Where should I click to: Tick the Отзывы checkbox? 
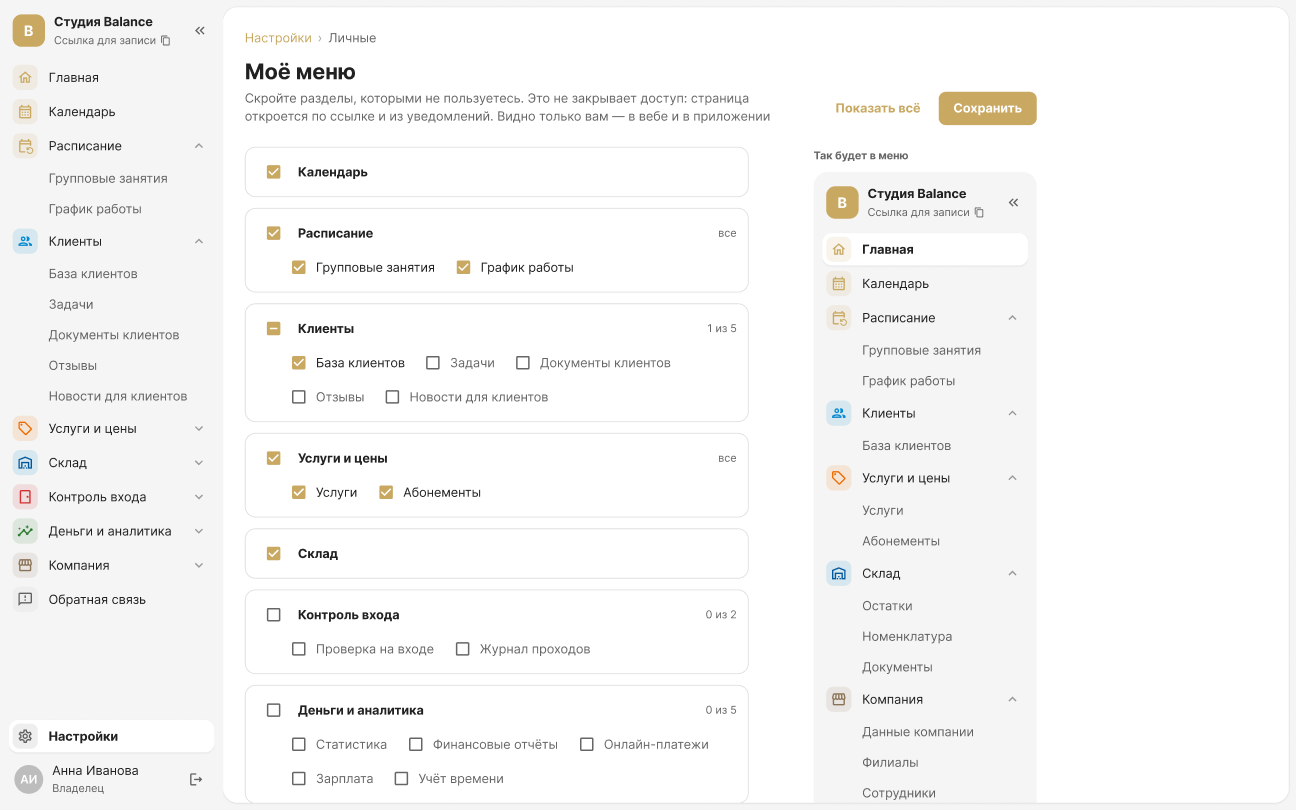pos(299,397)
